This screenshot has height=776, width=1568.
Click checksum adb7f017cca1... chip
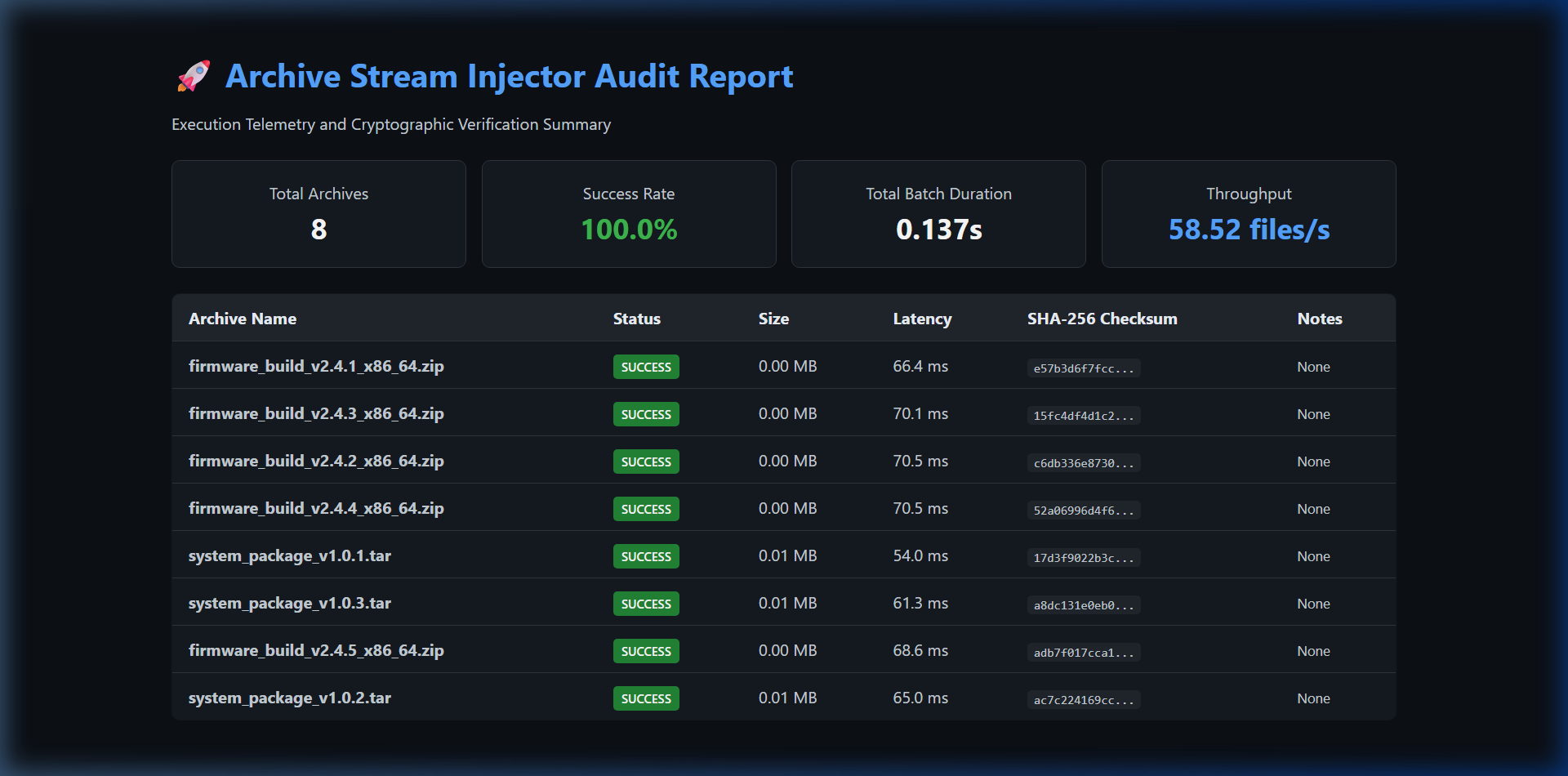coord(1084,653)
